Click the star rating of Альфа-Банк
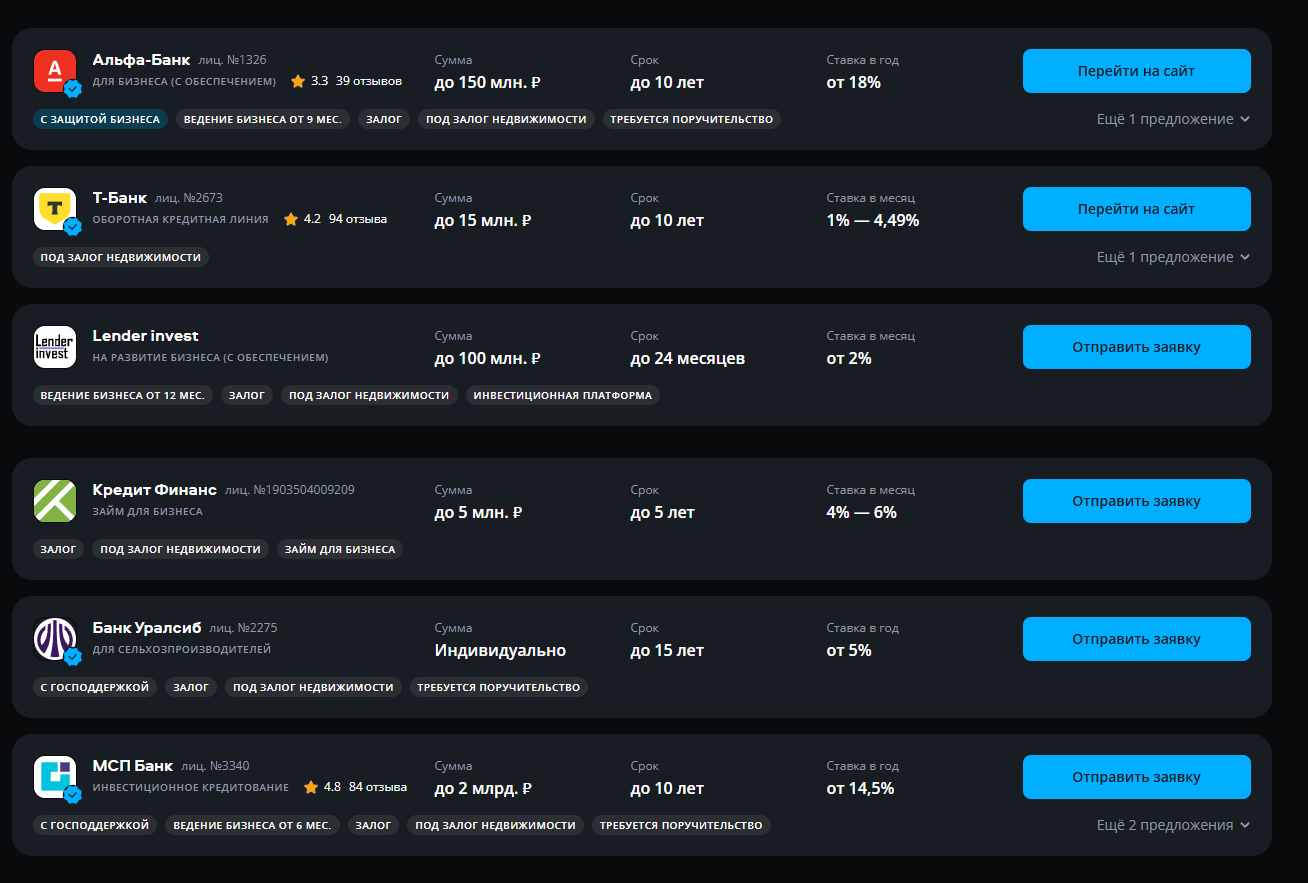This screenshot has width=1308, height=883. [x=310, y=81]
